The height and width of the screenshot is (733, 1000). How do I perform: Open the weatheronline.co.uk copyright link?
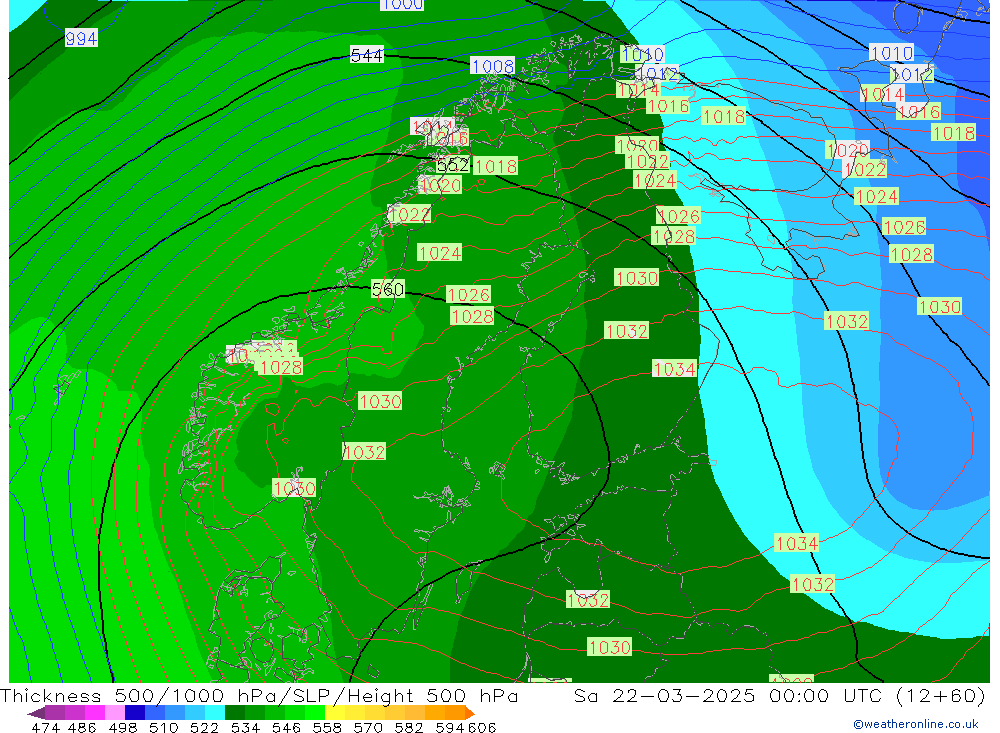point(916,724)
